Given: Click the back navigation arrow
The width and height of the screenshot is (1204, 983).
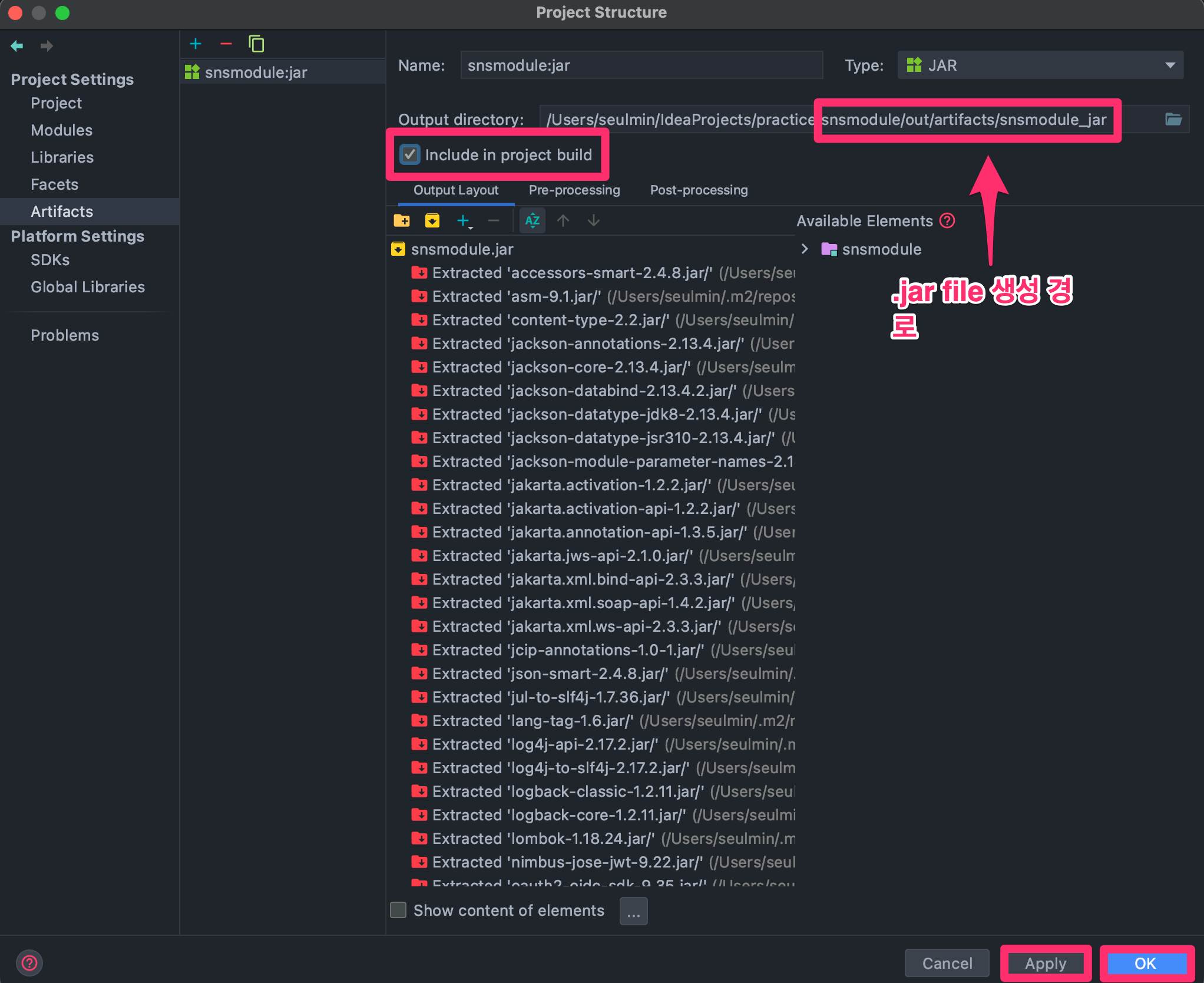Looking at the screenshot, I should tap(17, 46).
